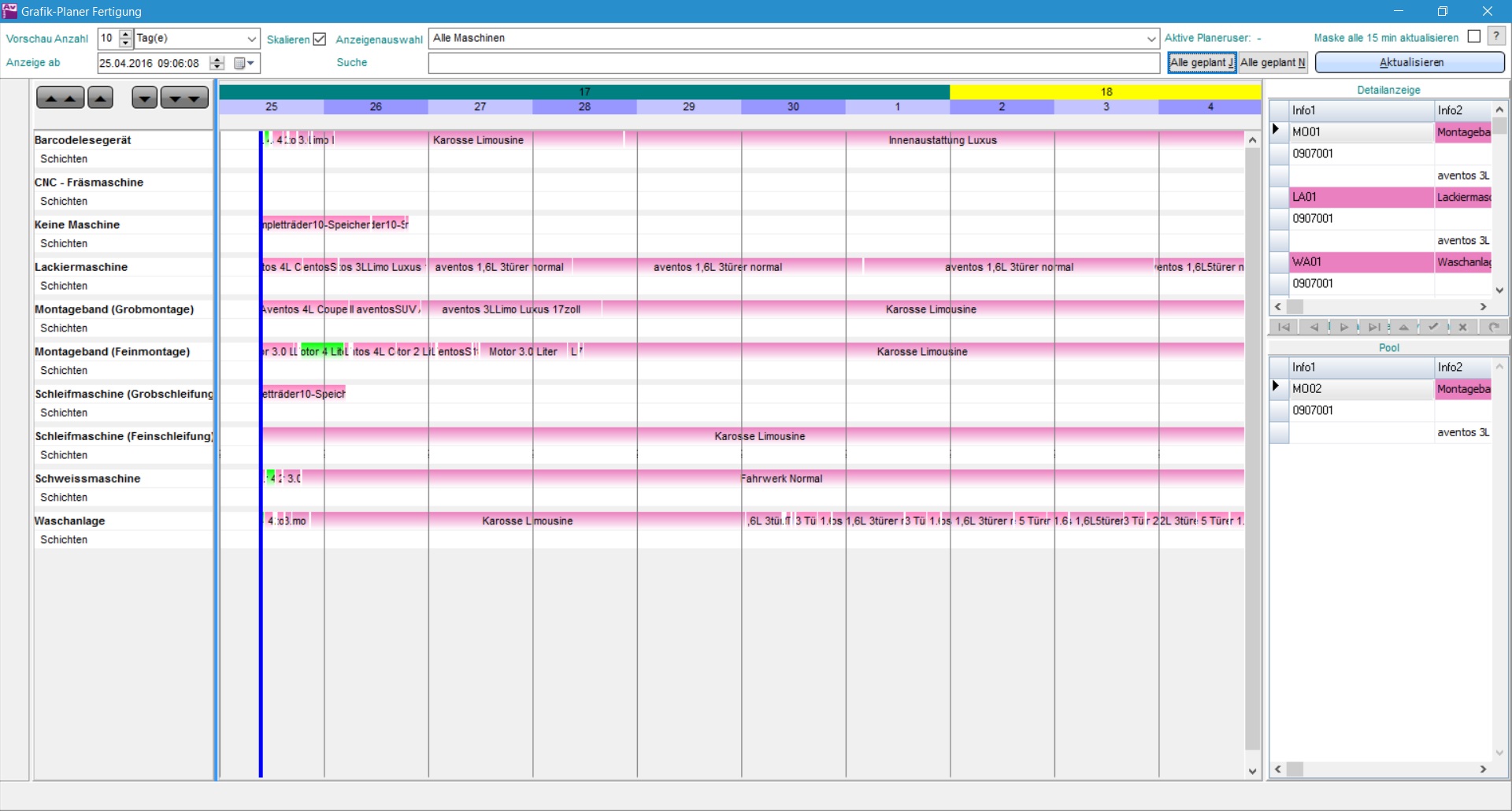Click the checkmark post icon in navigator
Image resolution: width=1512 pixels, height=811 pixels.
(1433, 328)
